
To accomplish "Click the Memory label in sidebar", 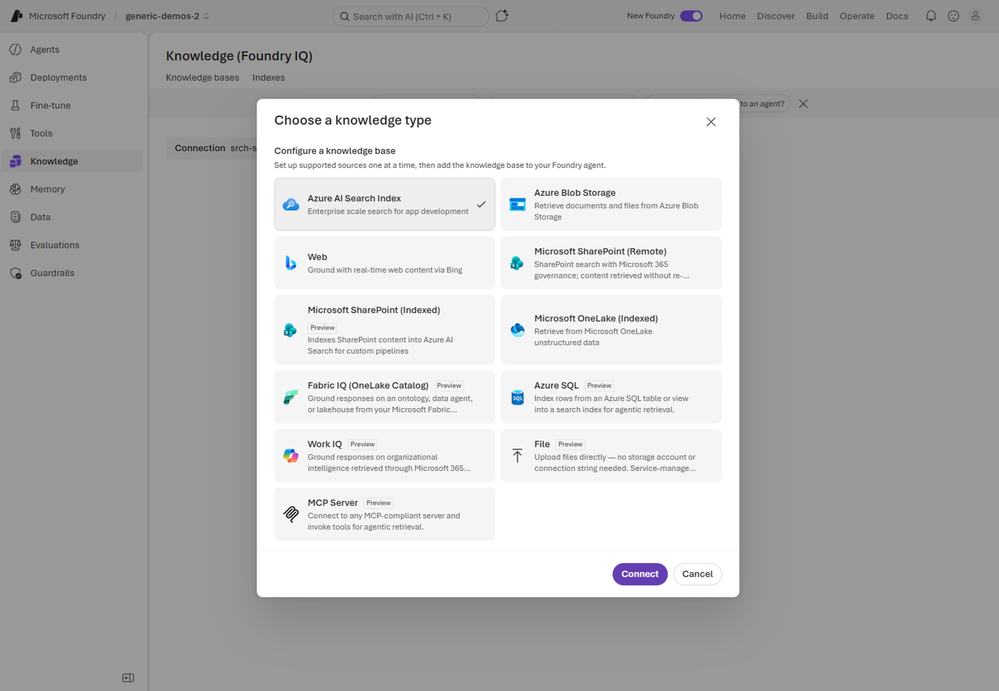I will coord(47,189).
